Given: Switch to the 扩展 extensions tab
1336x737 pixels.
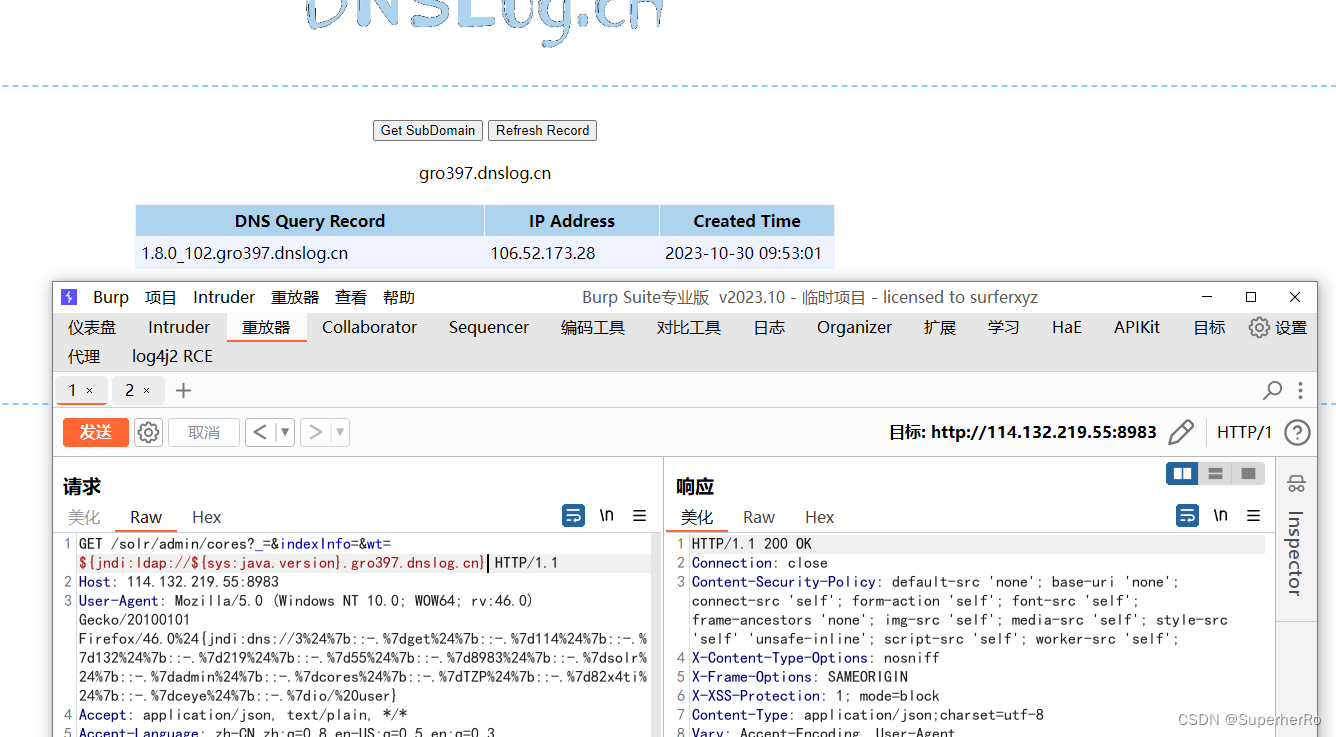Looking at the screenshot, I should click(940, 327).
